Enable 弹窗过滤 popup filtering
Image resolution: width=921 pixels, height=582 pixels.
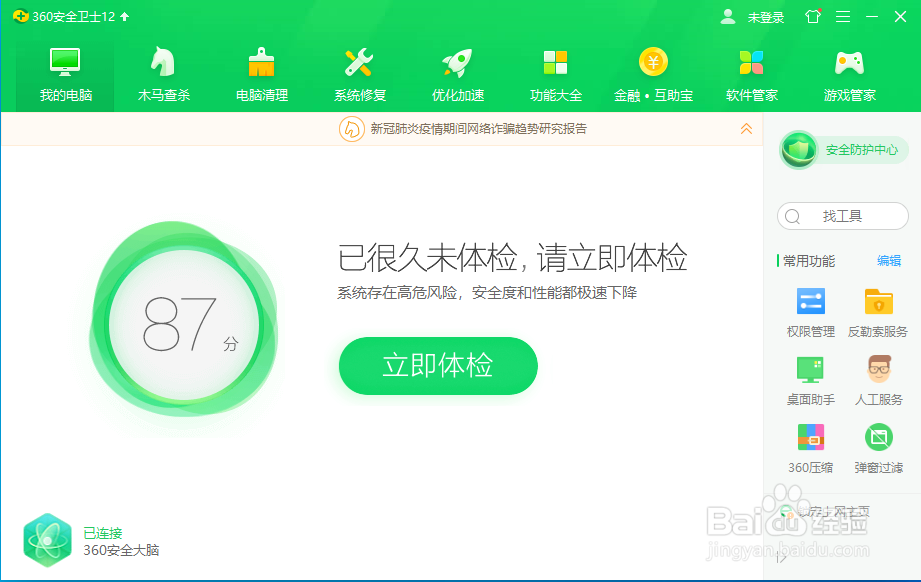click(877, 448)
